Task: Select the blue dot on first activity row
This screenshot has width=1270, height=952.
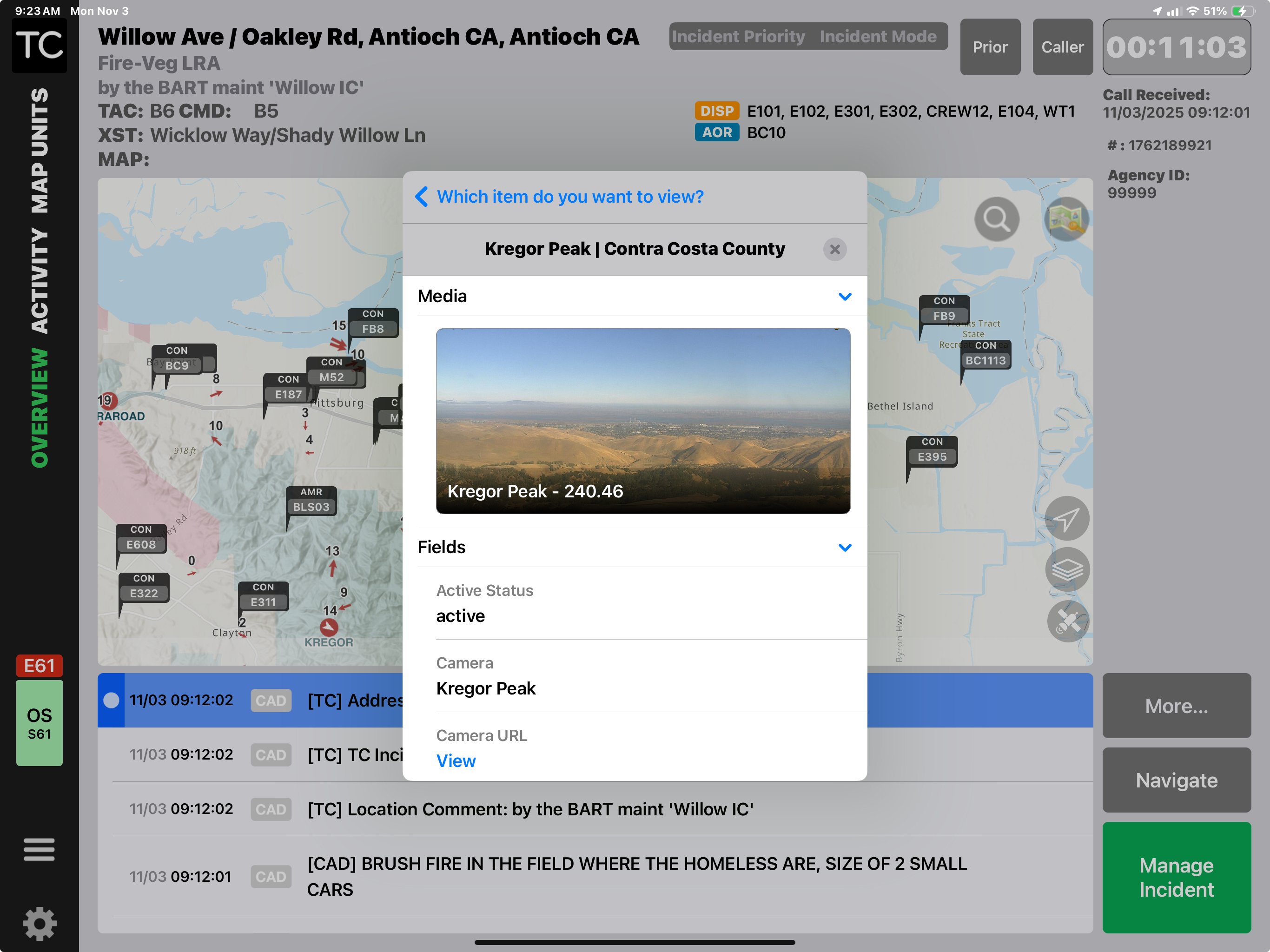Action: (112, 700)
